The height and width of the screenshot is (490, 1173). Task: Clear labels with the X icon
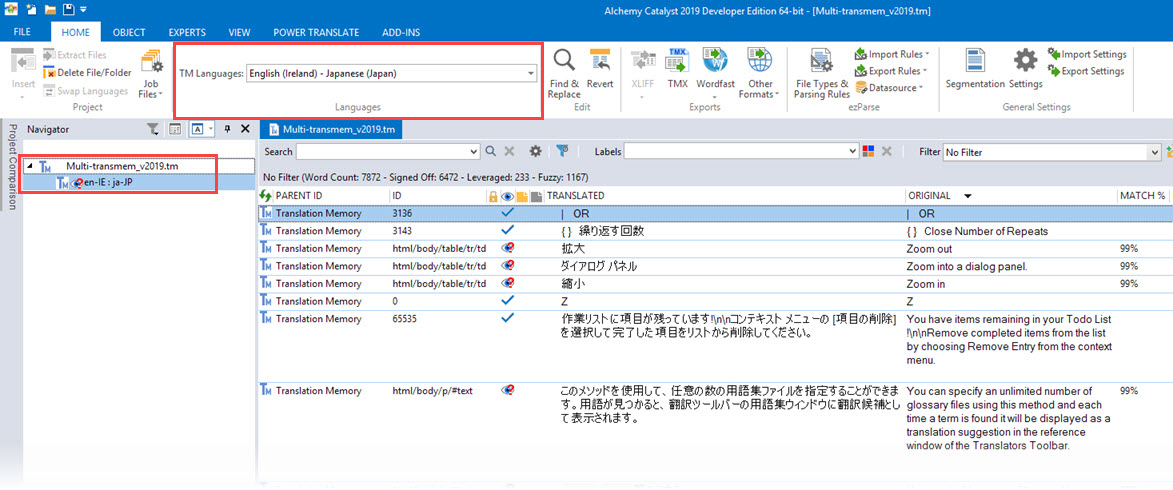pyautogui.click(x=886, y=151)
